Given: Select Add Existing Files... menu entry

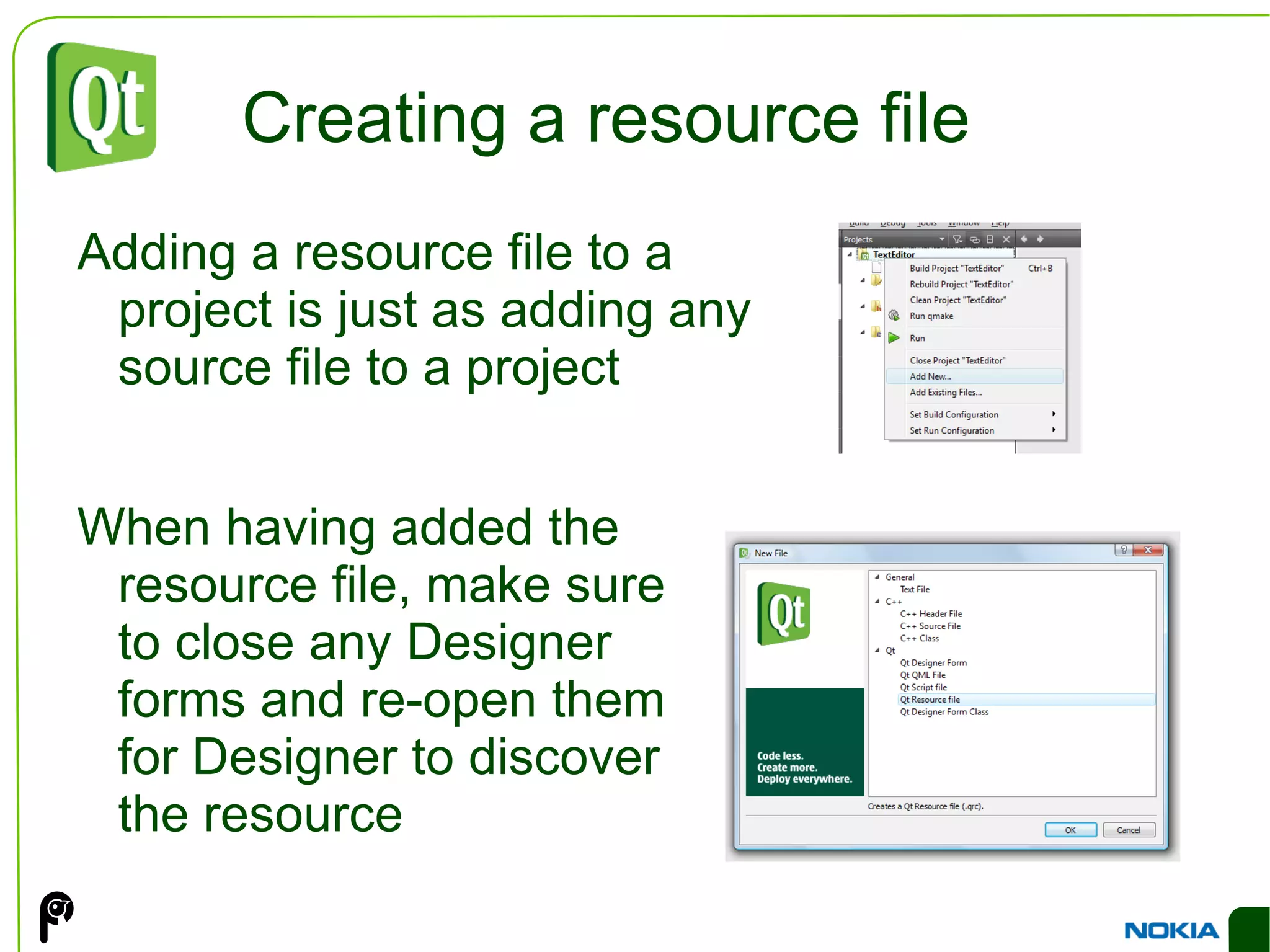Looking at the screenshot, I should pyautogui.click(x=946, y=393).
